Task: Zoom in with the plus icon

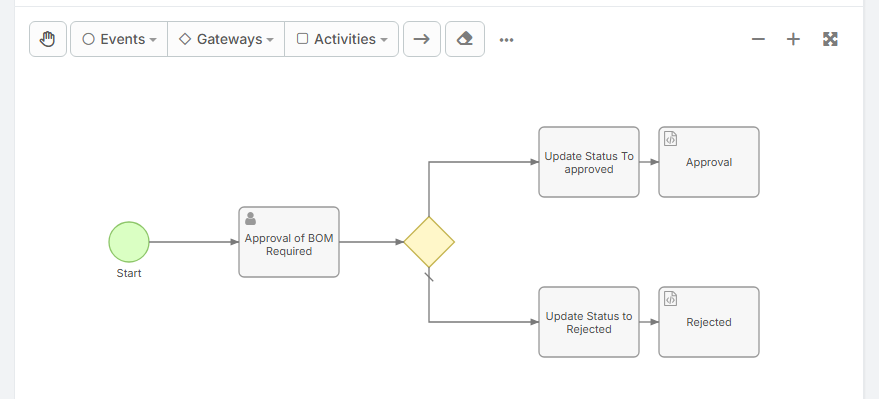Action: point(793,39)
